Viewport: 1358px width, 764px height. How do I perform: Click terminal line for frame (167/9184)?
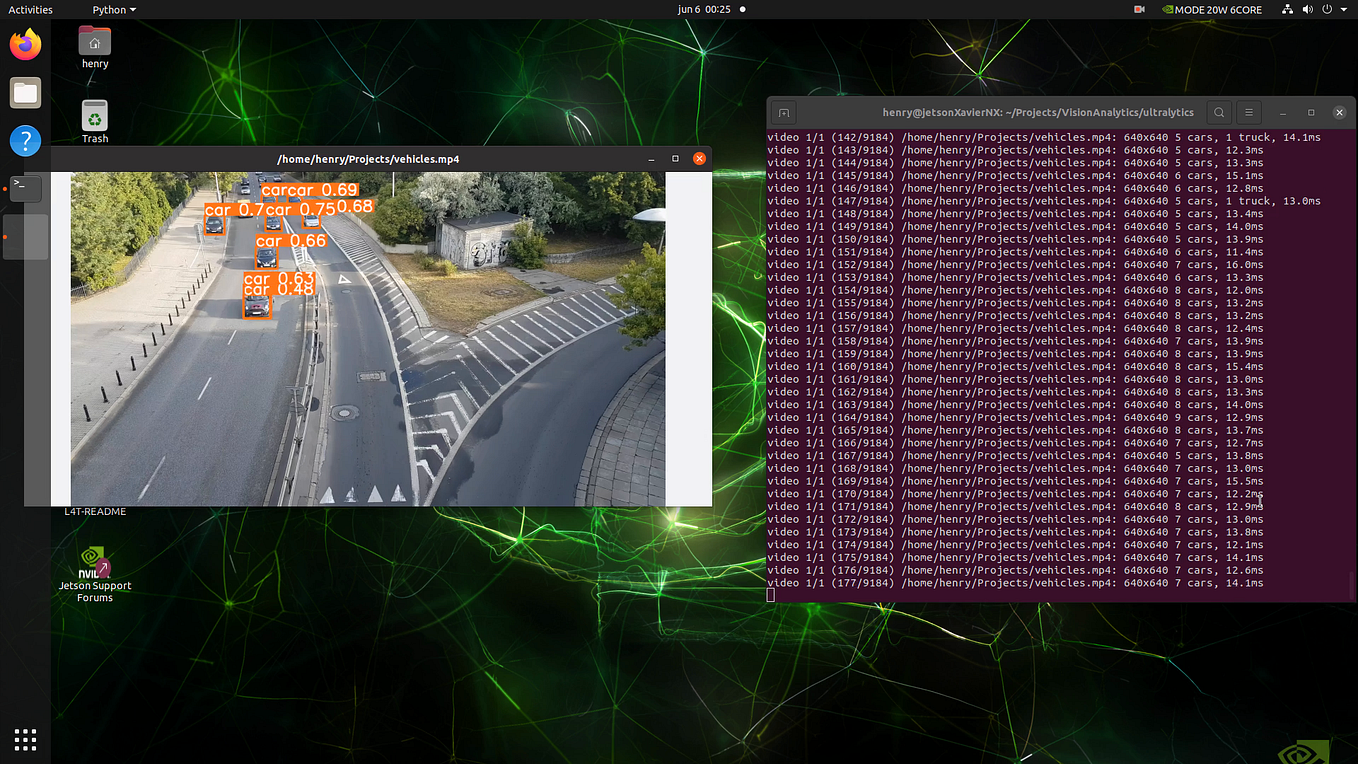pyautogui.click(x=1016, y=455)
